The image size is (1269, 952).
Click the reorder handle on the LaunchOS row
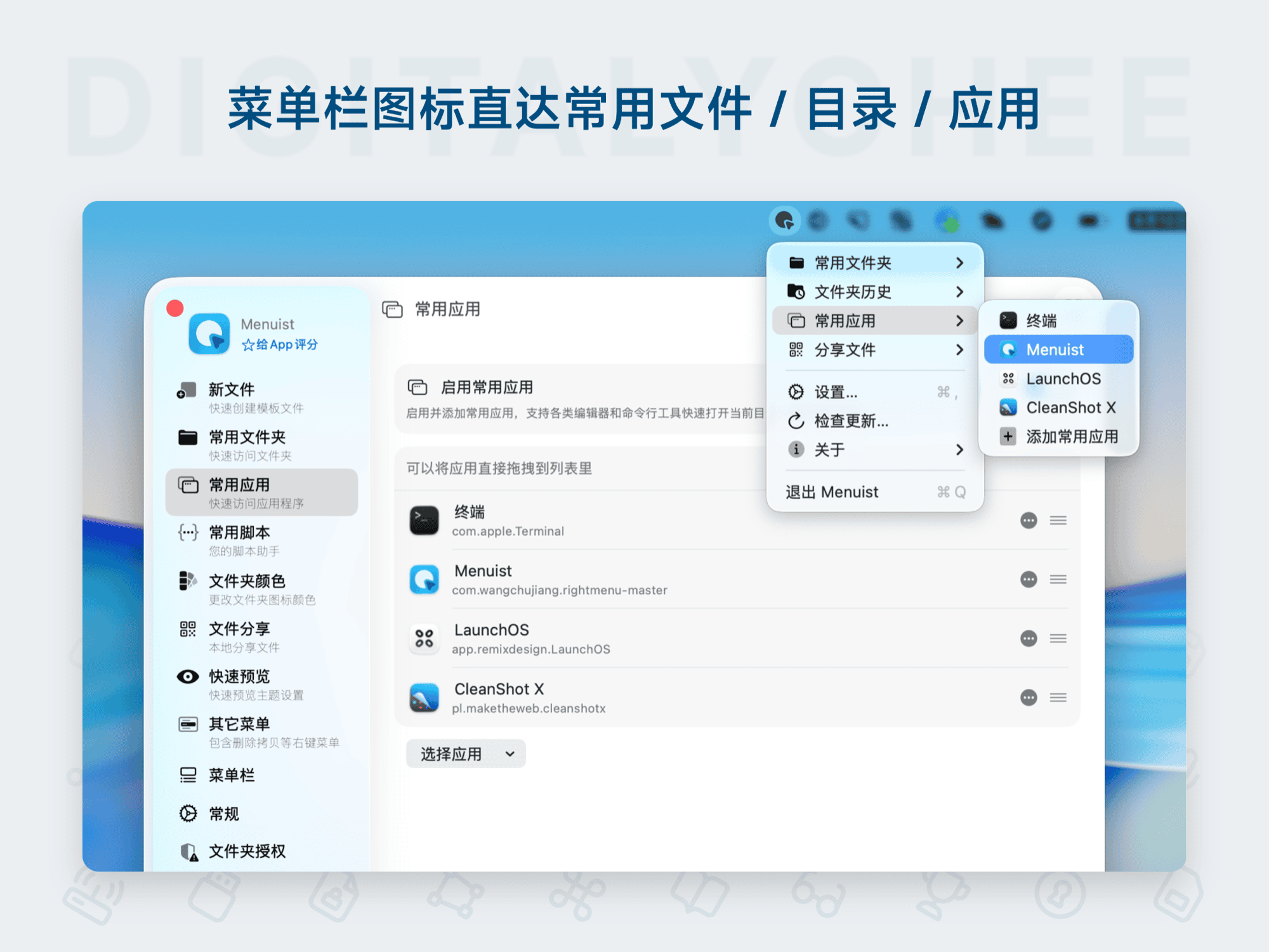tap(1058, 639)
